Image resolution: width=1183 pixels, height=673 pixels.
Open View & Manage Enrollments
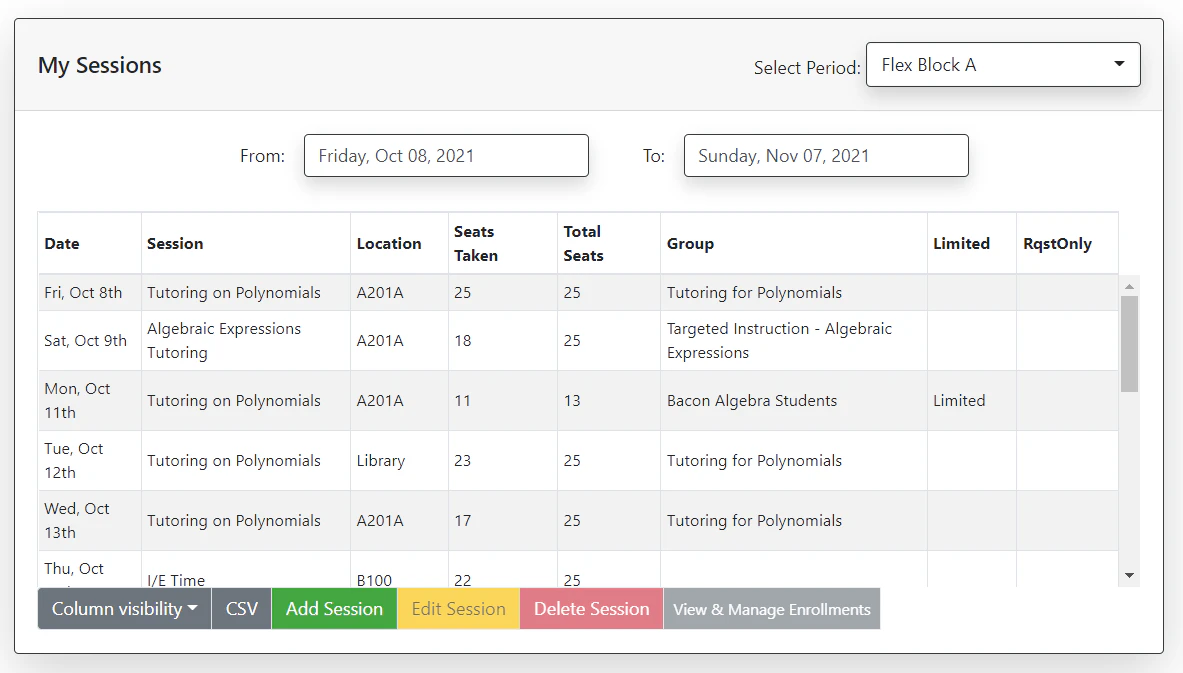(x=771, y=608)
